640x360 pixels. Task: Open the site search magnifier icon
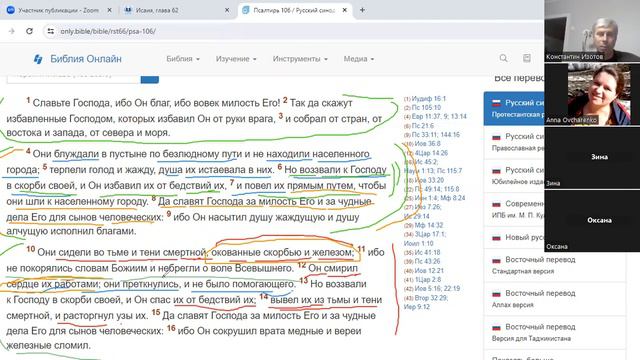pyautogui.click(x=503, y=58)
